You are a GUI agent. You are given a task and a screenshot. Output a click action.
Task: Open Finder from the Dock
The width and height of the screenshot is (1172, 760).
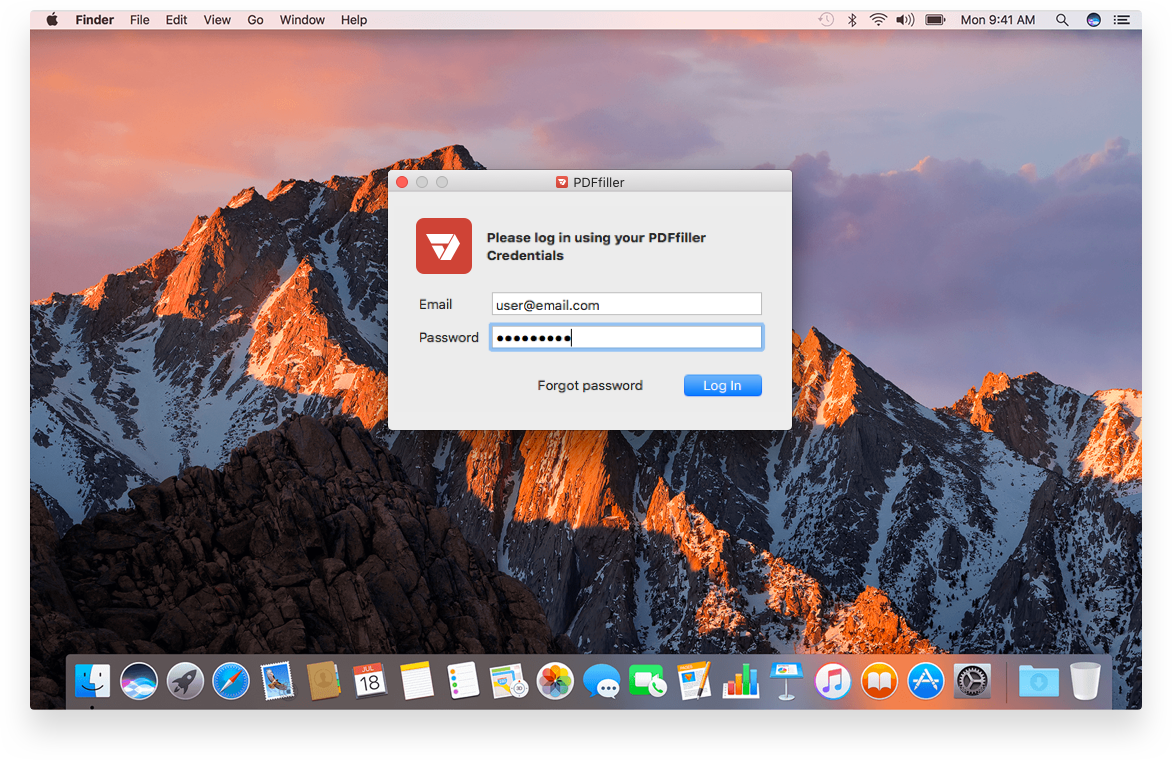[93, 682]
